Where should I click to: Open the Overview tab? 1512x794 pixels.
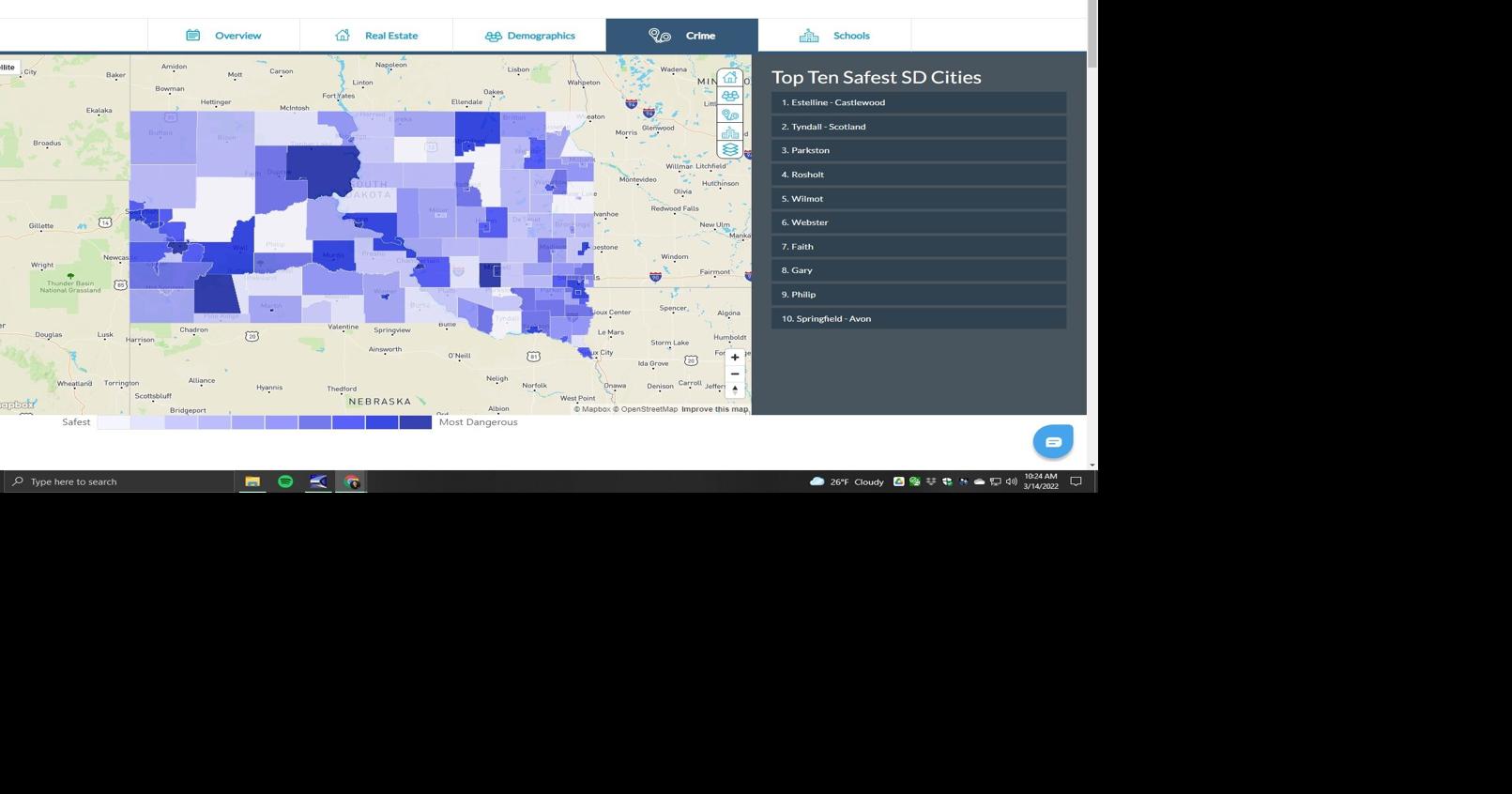coord(223,36)
